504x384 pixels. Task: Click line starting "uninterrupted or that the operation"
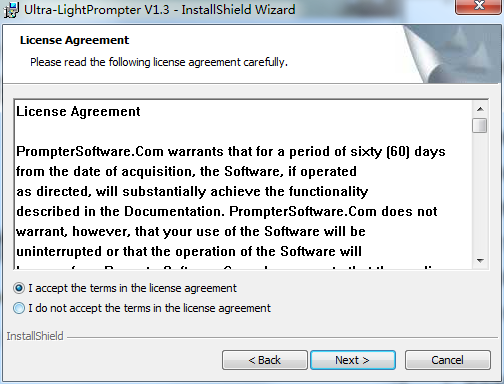(189, 252)
